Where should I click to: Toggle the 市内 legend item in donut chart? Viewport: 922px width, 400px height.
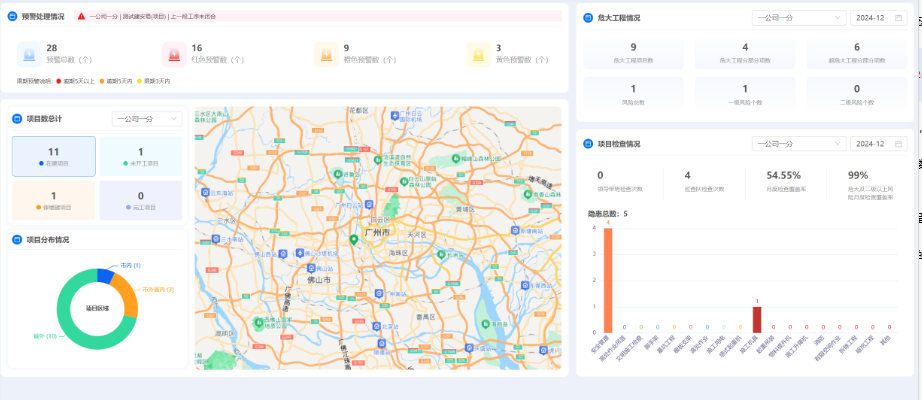[130, 265]
